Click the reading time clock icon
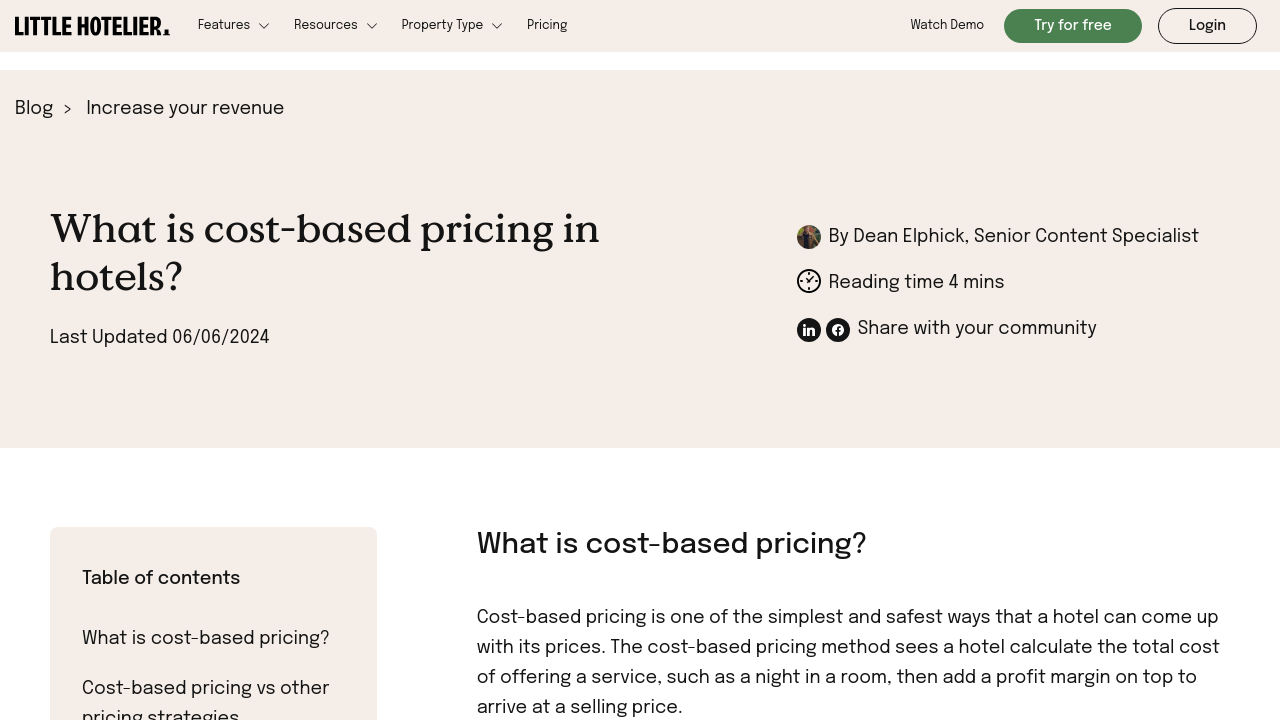Screen dimensions: 1280x720 (808, 282)
